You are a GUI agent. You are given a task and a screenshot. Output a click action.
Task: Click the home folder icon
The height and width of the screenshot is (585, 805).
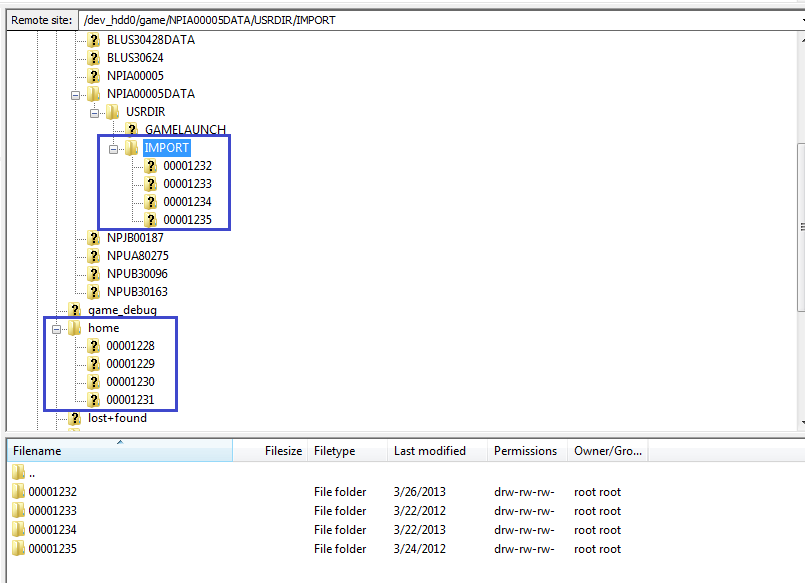tap(74, 328)
